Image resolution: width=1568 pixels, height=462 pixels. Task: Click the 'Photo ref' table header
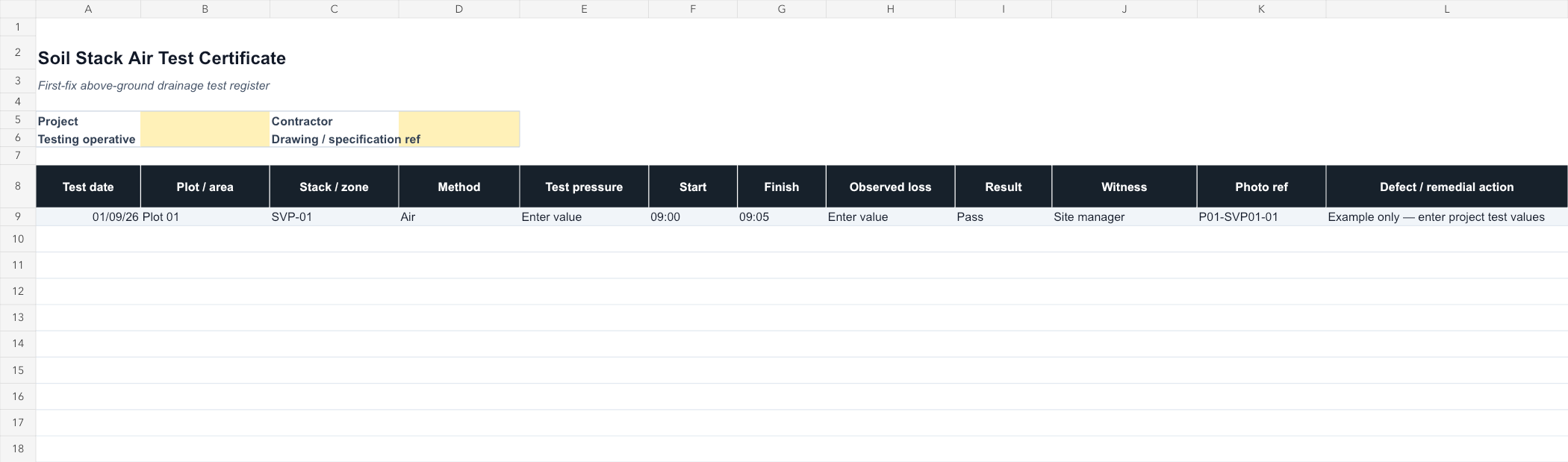pyautogui.click(x=1262, y=187)
